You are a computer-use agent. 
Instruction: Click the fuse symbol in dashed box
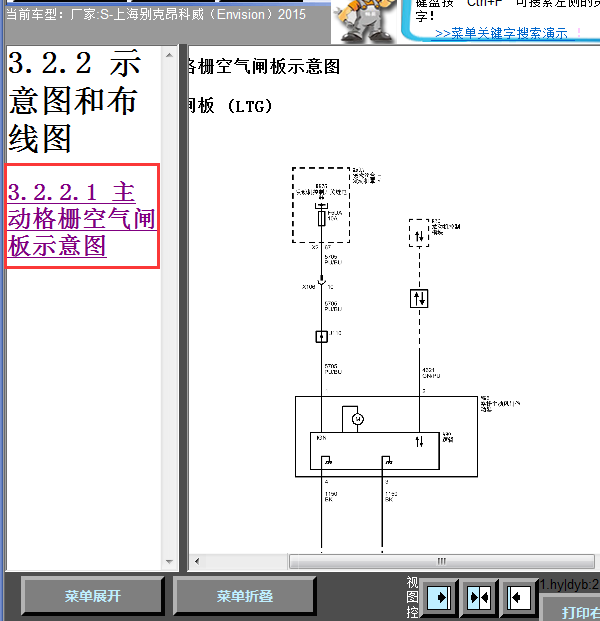[322, 219]
